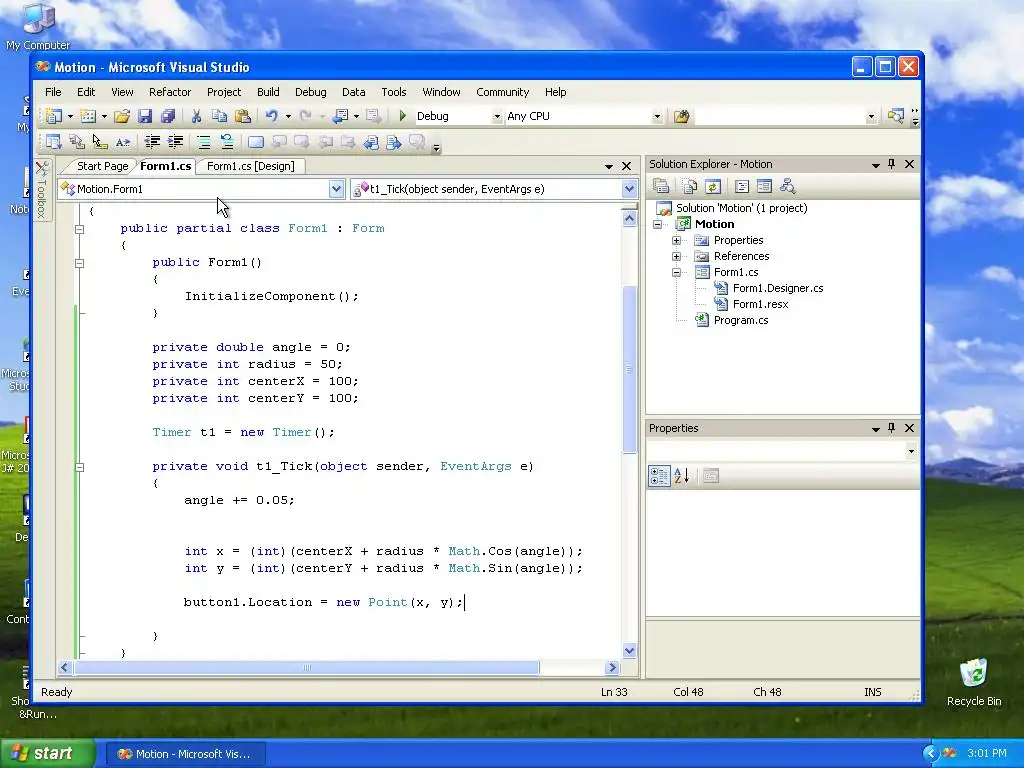1024x768 pixels.
Task: Click the View Class Diagram icon
Action: [787, 187]
